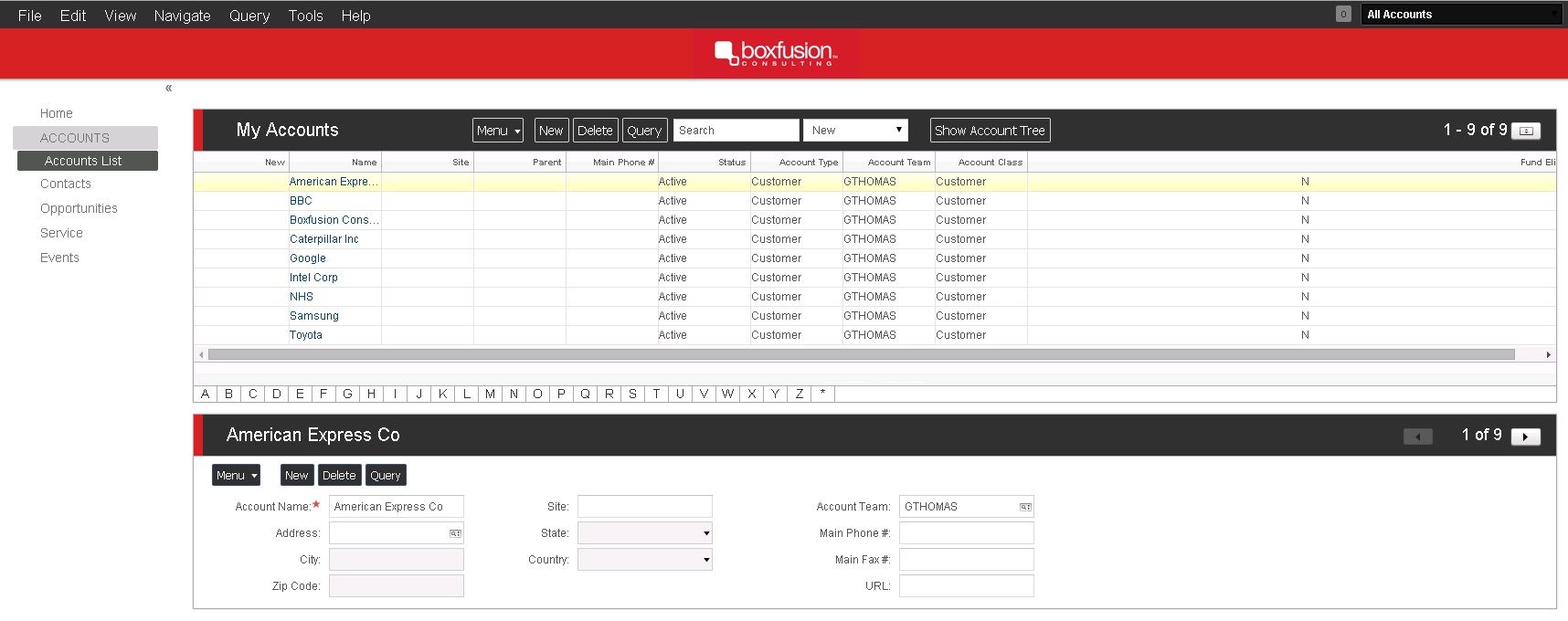
Task: Open the Intel Corp account link
Action: [313, 278]
